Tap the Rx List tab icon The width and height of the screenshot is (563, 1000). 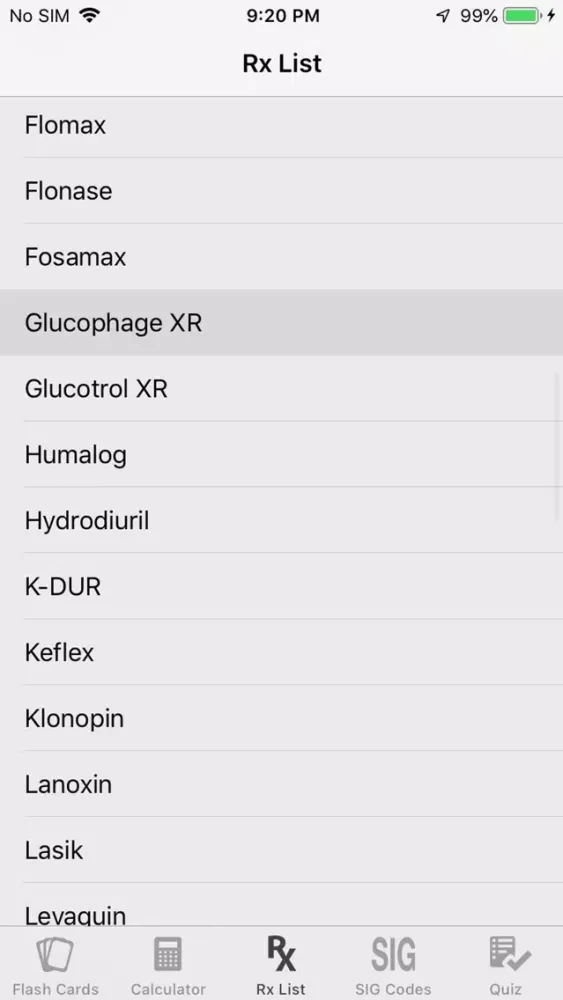[281, 953]
